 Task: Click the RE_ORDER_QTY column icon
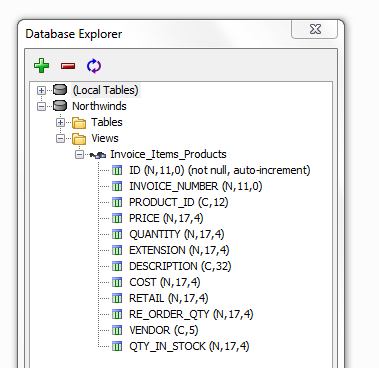(117, 314)
